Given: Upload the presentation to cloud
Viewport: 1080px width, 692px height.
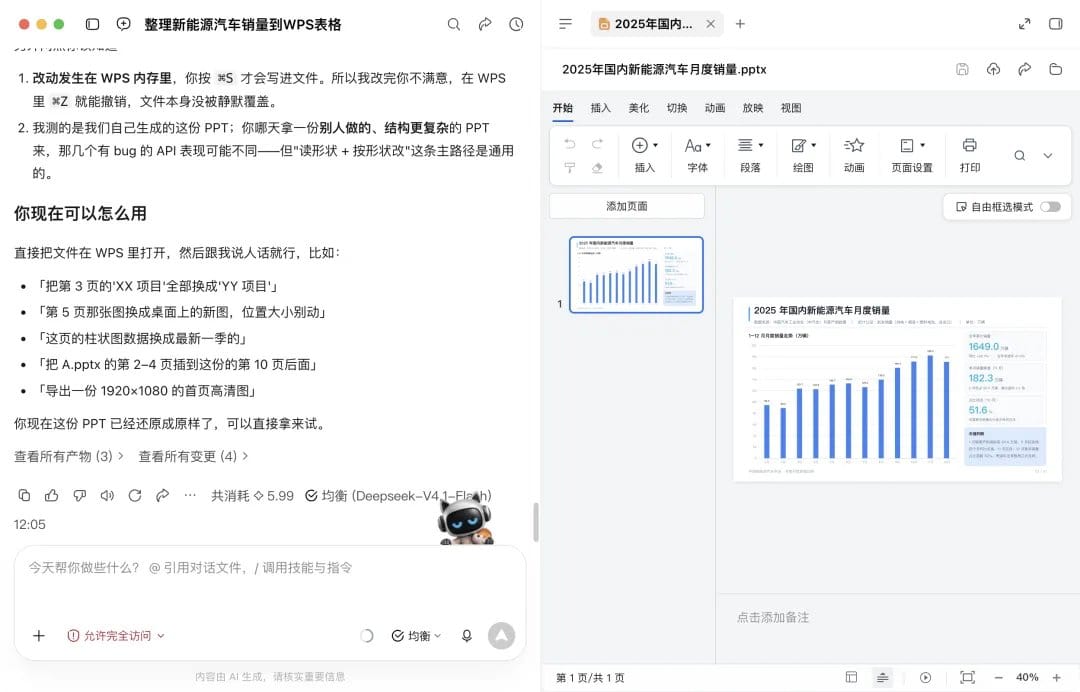Looking at the screenshot, I should click(993, 69).
